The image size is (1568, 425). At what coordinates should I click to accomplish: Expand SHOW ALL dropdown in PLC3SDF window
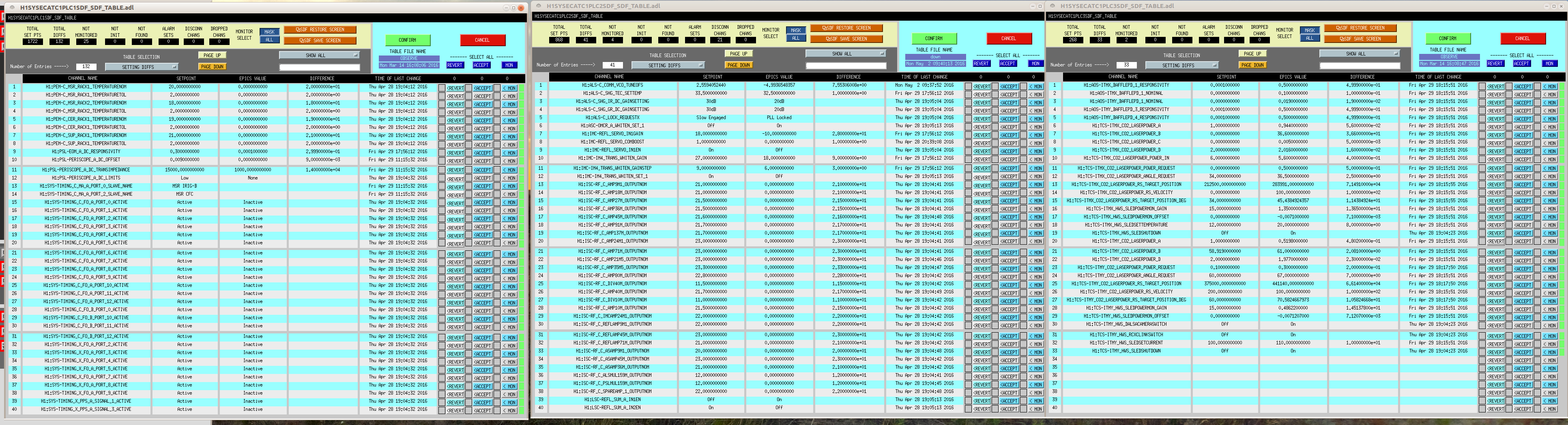coord(1359,53)
